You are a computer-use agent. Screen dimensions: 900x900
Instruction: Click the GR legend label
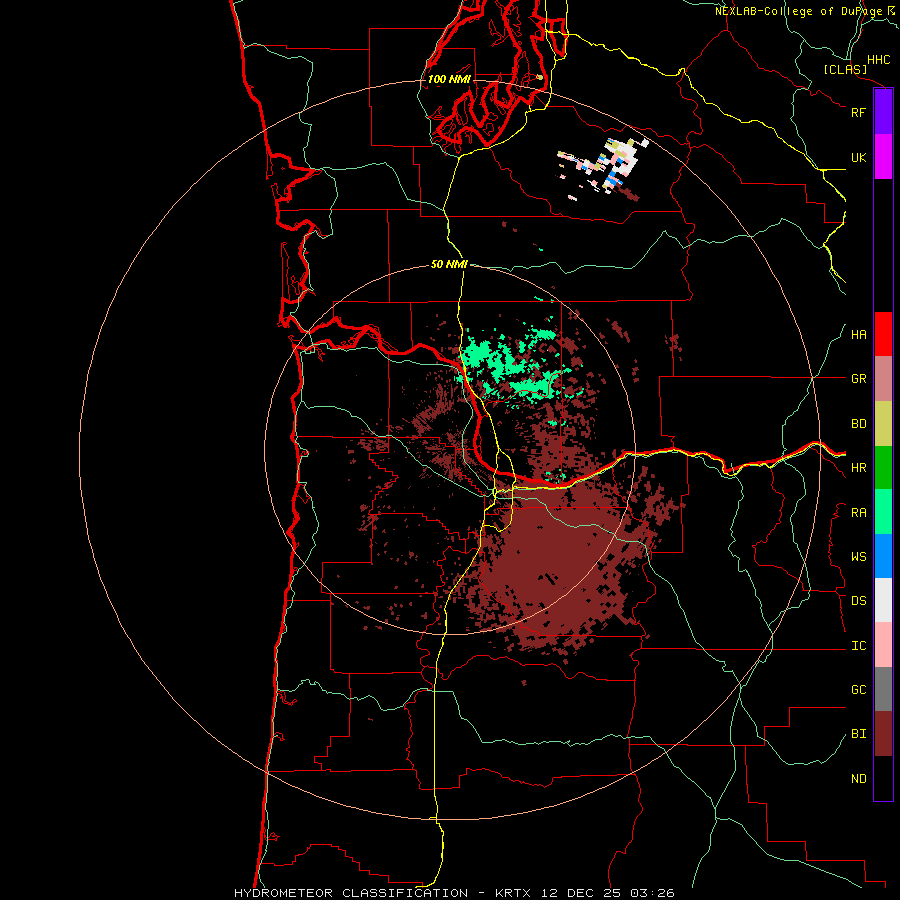pos(858,379)
